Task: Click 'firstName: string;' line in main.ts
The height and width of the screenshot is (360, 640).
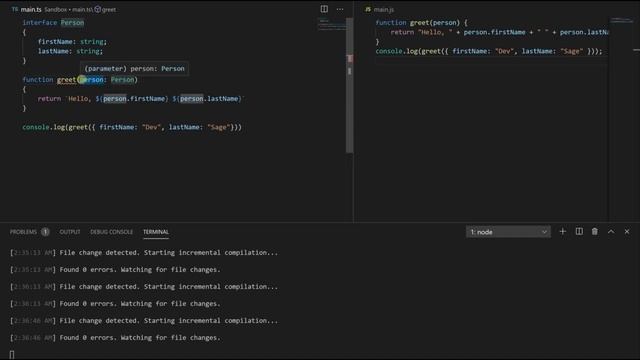Action: 72,42
